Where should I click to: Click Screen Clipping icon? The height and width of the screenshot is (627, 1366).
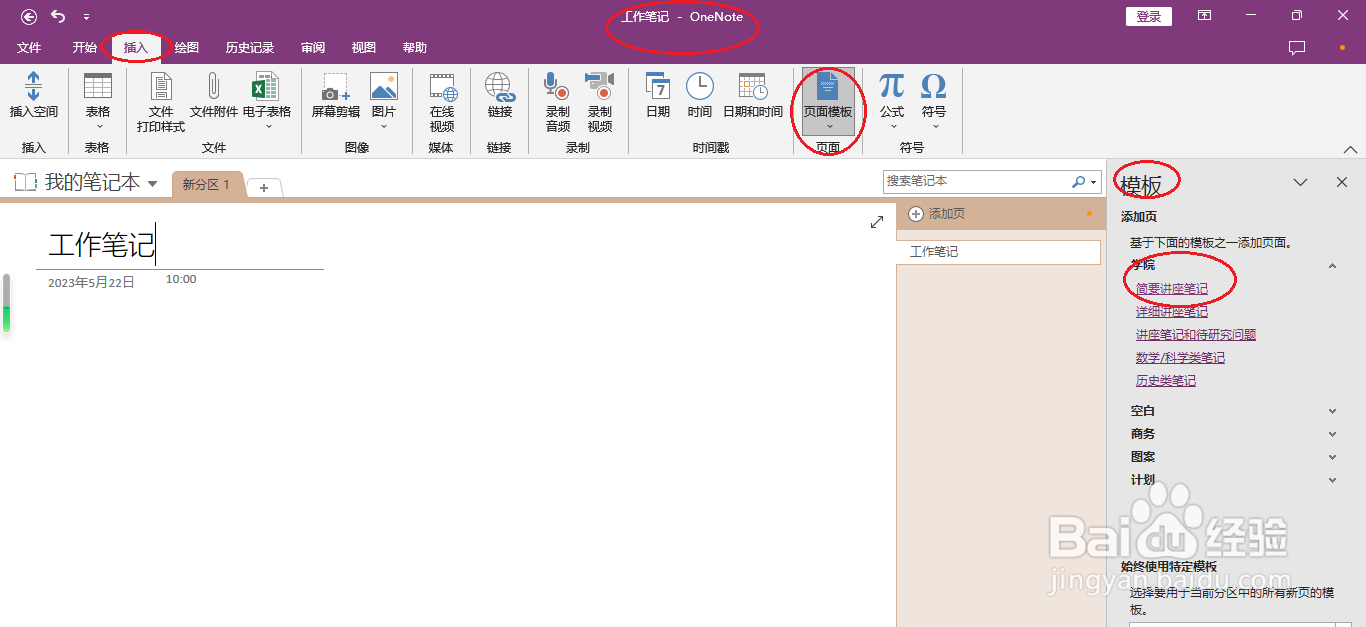pyautogui.click(x=336, y=87)
